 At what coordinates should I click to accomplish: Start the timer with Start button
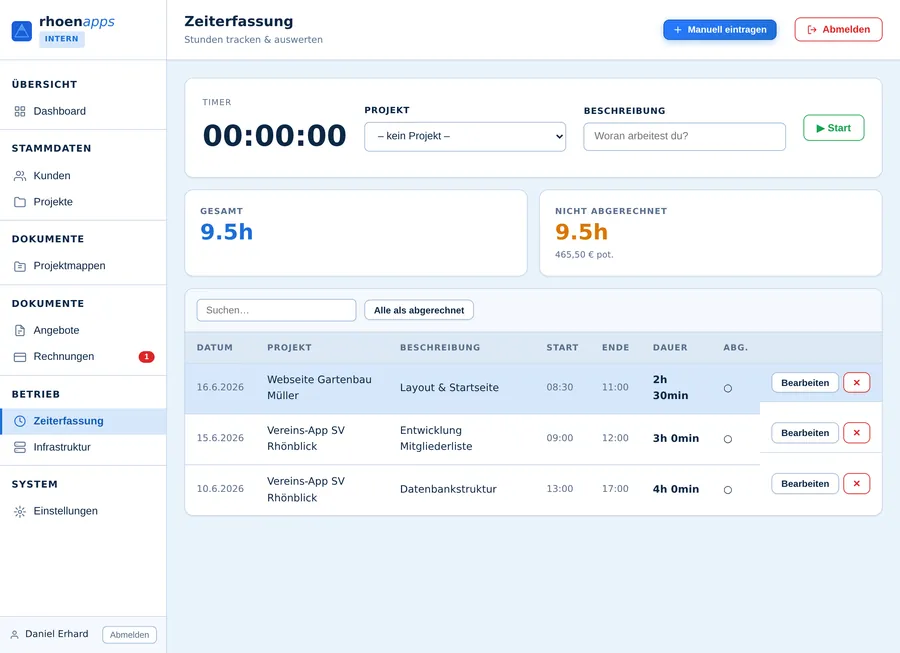(x=833, y=128)
